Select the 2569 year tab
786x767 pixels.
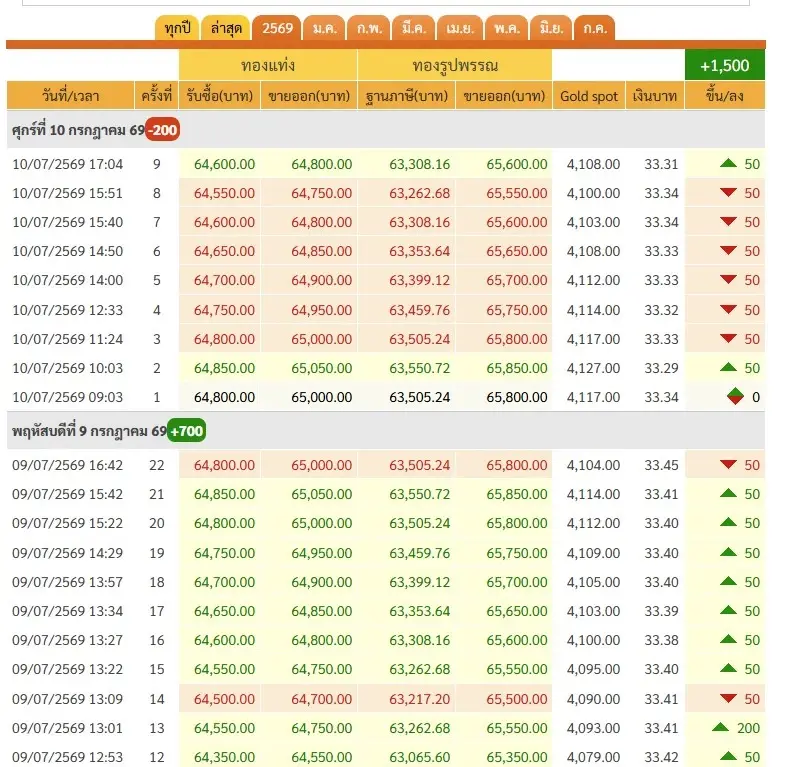click(x=277, y=29)
